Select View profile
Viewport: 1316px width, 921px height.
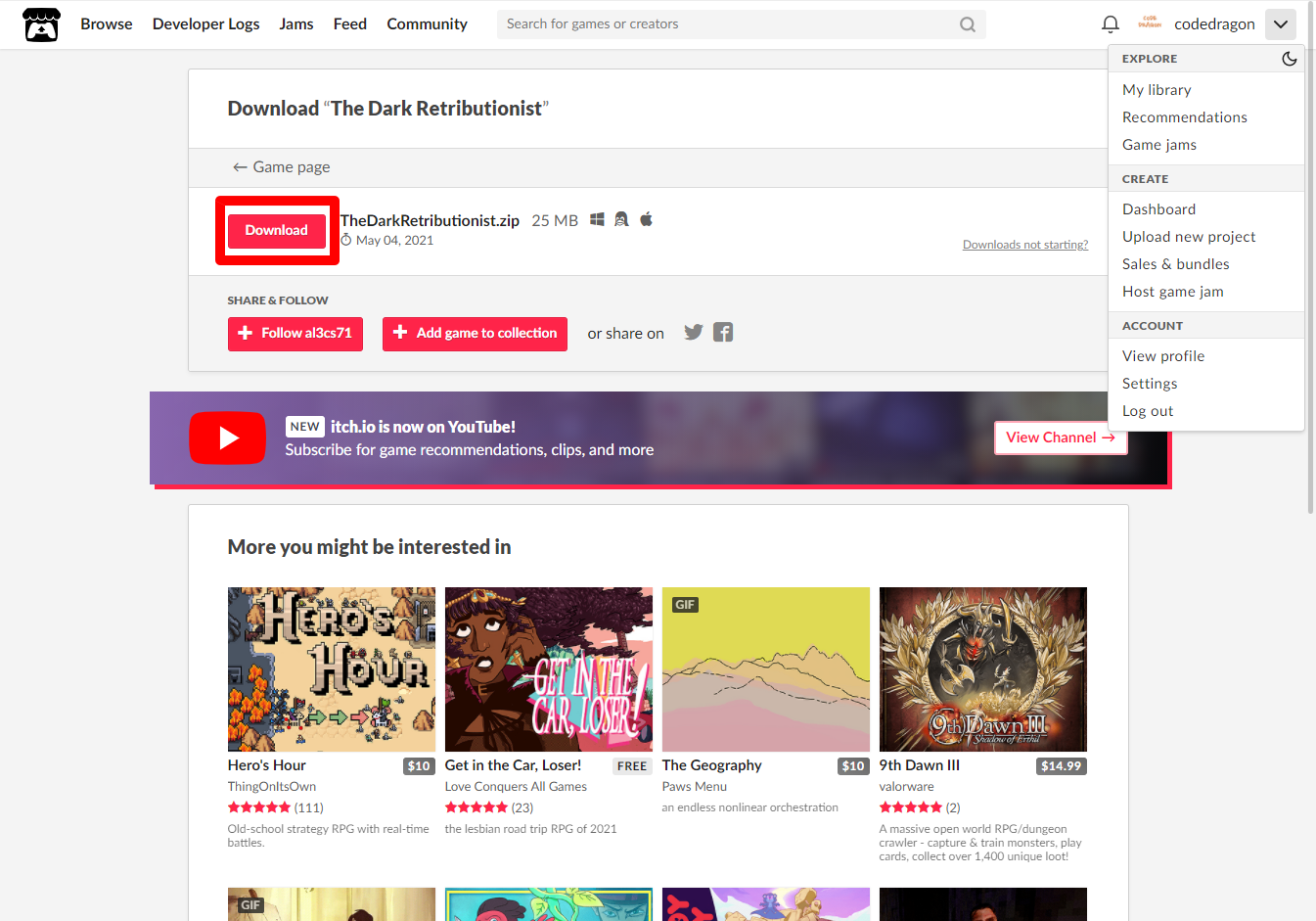(1163, 356)
